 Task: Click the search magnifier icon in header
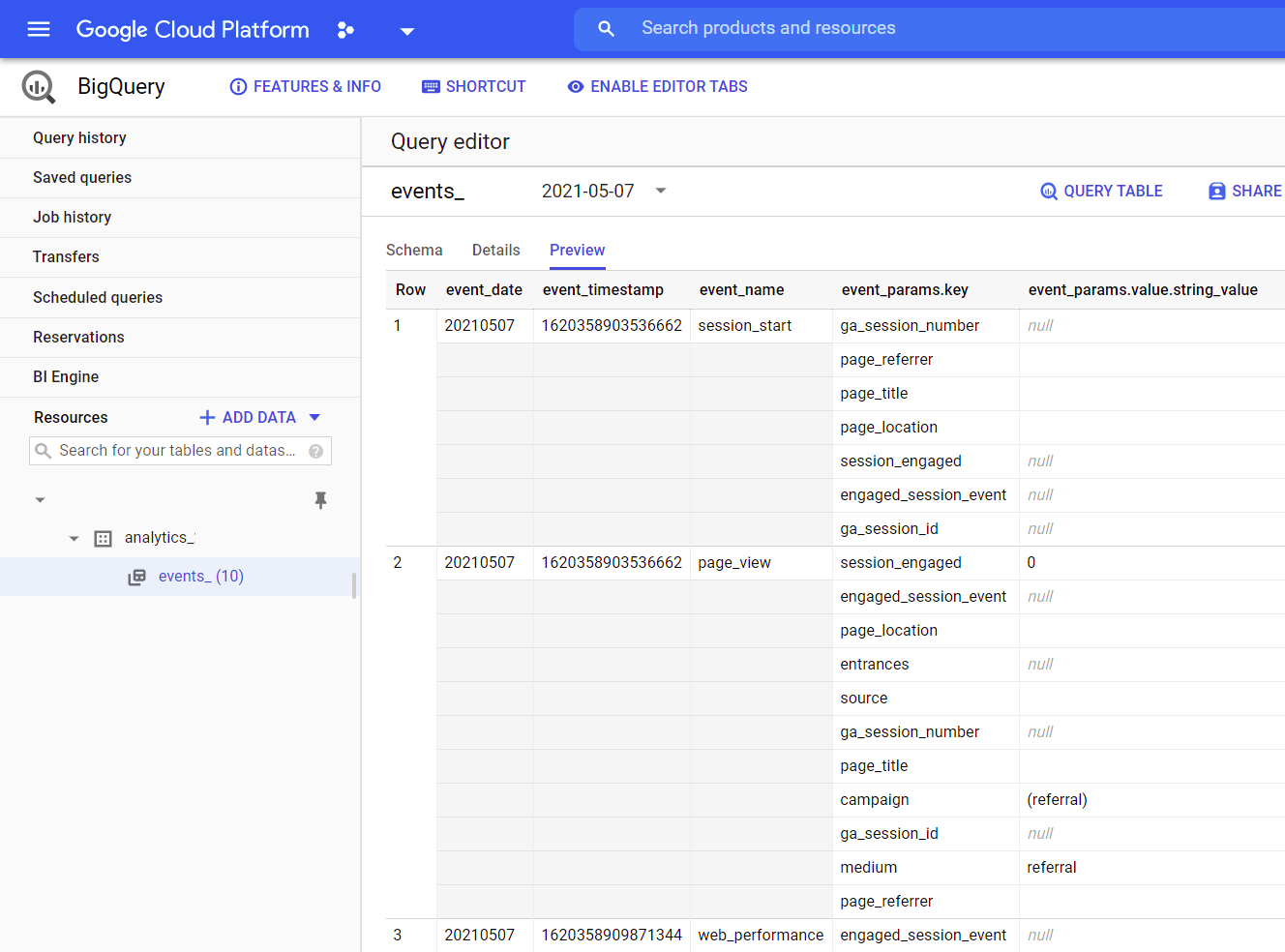607,29
